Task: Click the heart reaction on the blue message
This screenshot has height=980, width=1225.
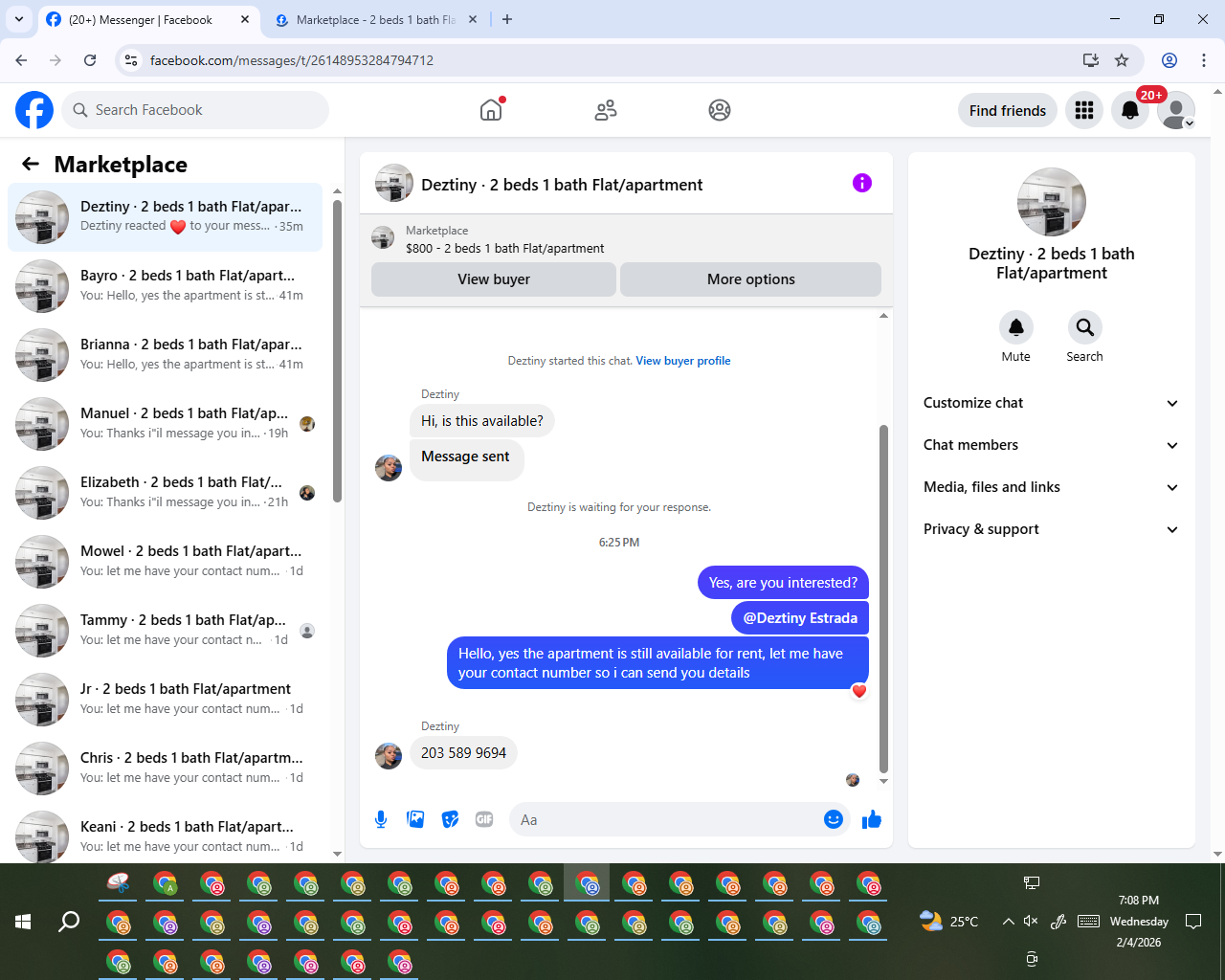Action: 859,691
